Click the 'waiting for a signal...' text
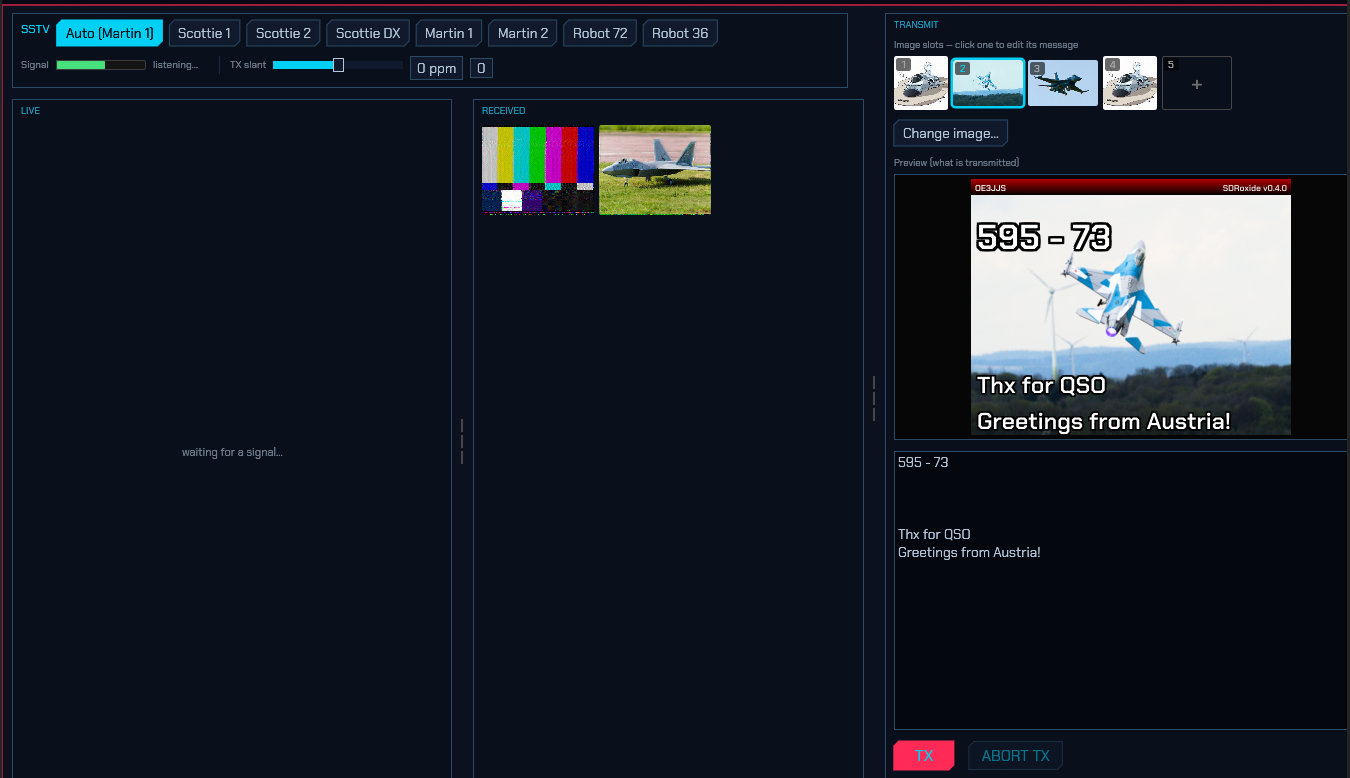The height and width of the screenshot is (778, 1350). click(x=232, y=452)
